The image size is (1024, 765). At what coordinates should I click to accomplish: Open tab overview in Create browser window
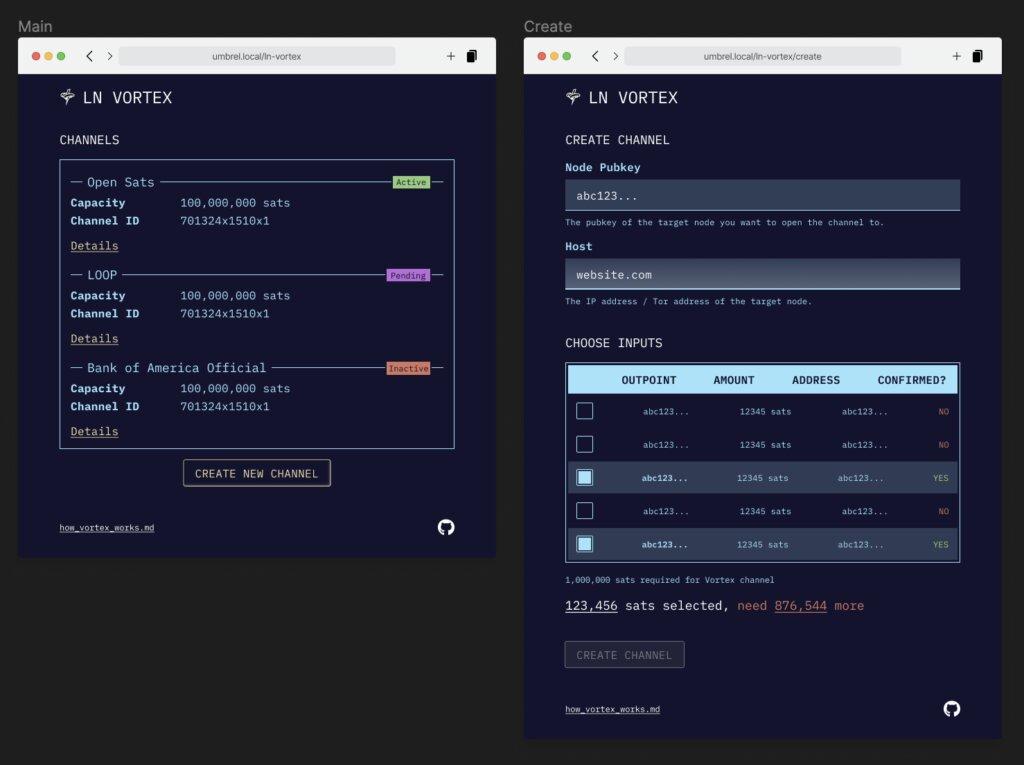pos(977,56)
